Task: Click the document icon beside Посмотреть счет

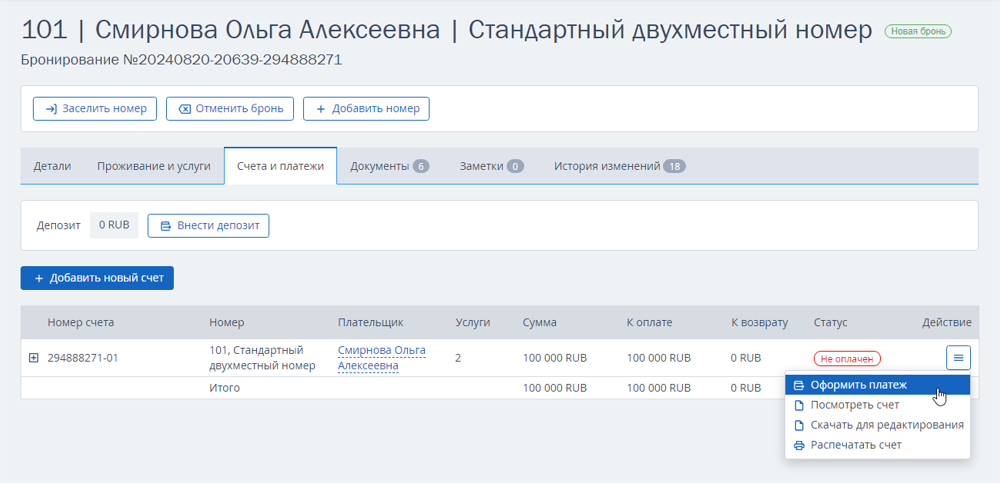Action: (x=798, y=405)
